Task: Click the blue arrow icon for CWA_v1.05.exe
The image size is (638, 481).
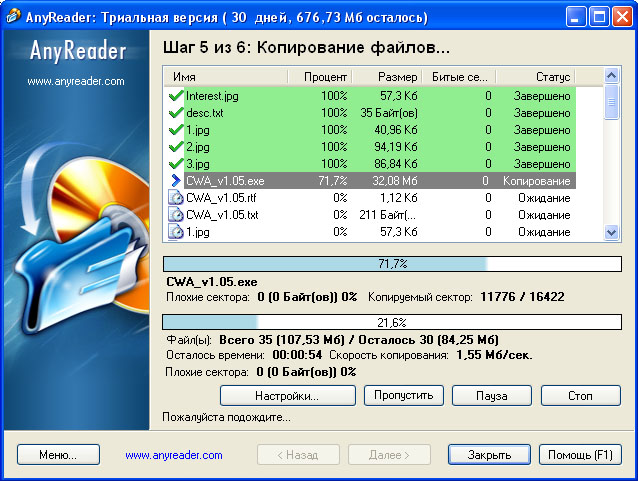Action: tap(176, 181)
